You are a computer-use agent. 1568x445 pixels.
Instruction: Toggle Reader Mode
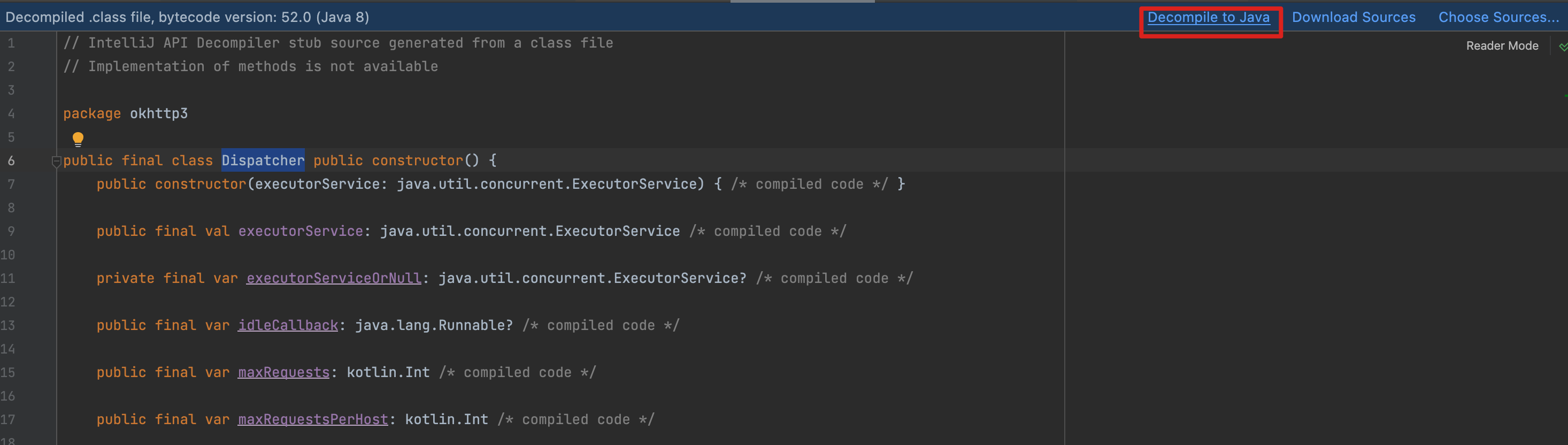(1502, 45)
